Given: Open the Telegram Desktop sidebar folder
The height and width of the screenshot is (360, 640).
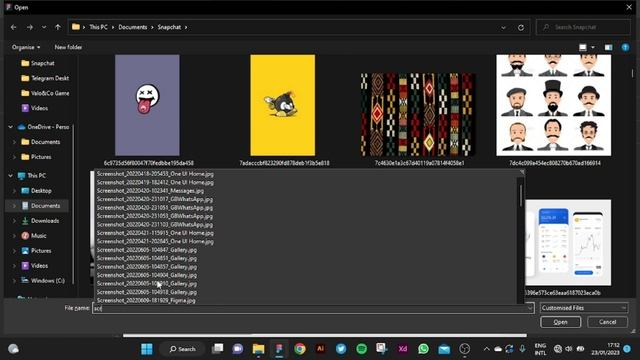Looking at the screenshot, I should pyautogui.click(x=45, y=78).
